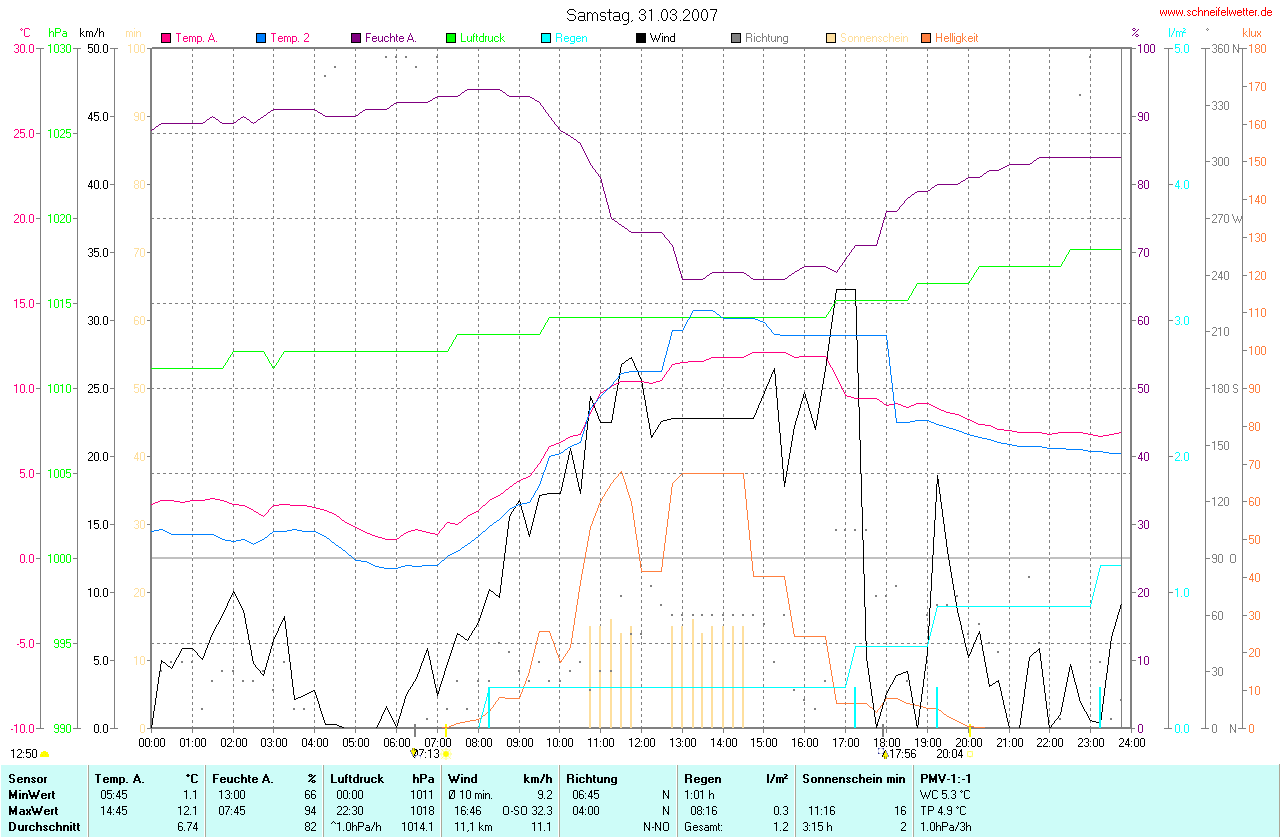Click the 12:00 time axis label
1280x837 pixels.
[x=641, y=742]
